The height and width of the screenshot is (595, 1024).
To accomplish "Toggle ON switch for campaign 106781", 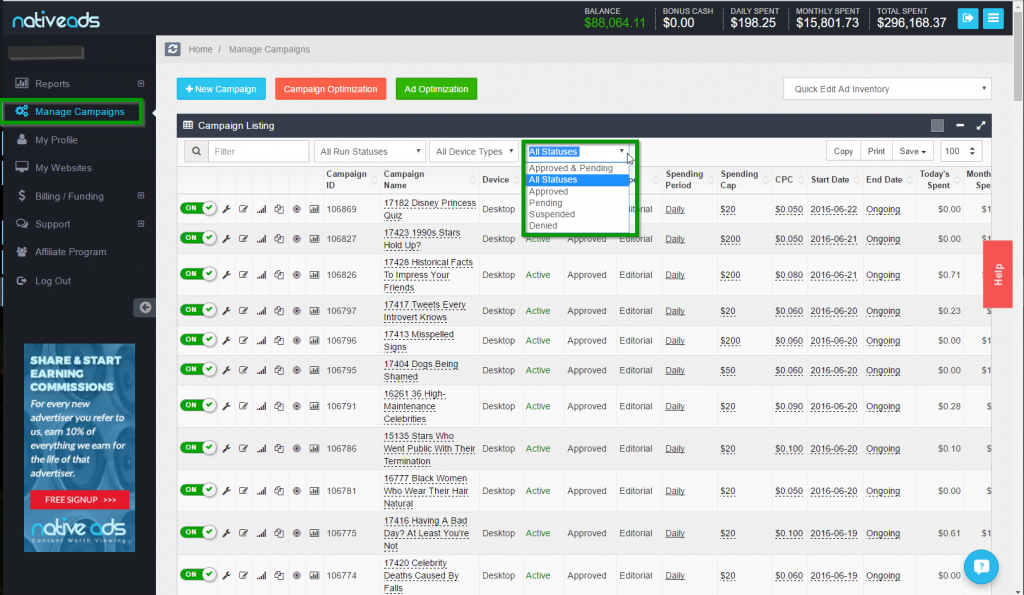I will coord(198,490).
